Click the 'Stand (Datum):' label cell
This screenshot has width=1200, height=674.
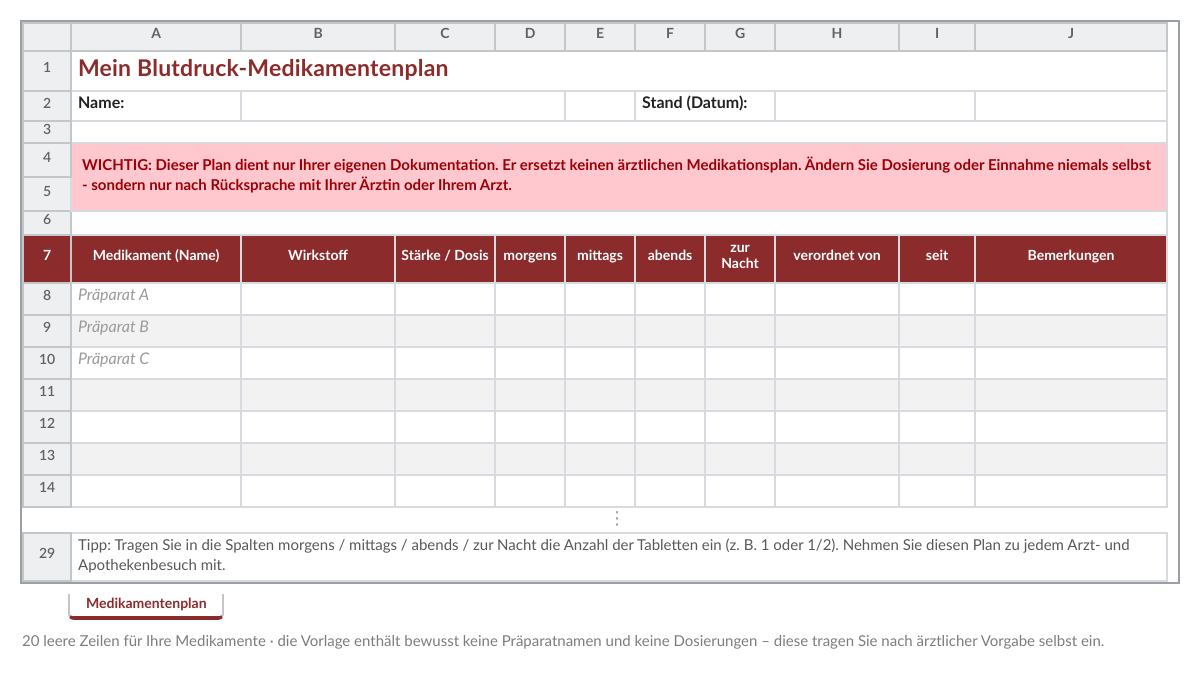[x=705, y=104]
